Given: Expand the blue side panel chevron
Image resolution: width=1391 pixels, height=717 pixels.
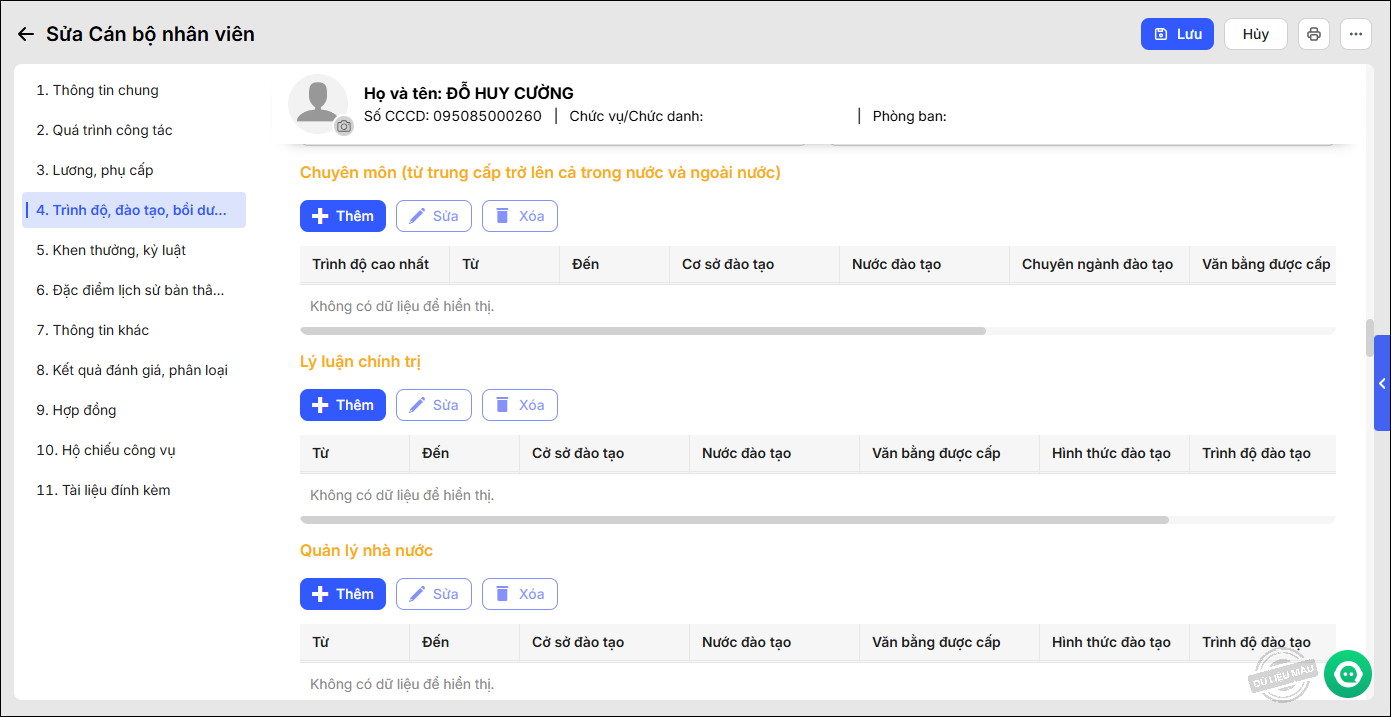Looking at the screenshot, I should coord(1382,383).
